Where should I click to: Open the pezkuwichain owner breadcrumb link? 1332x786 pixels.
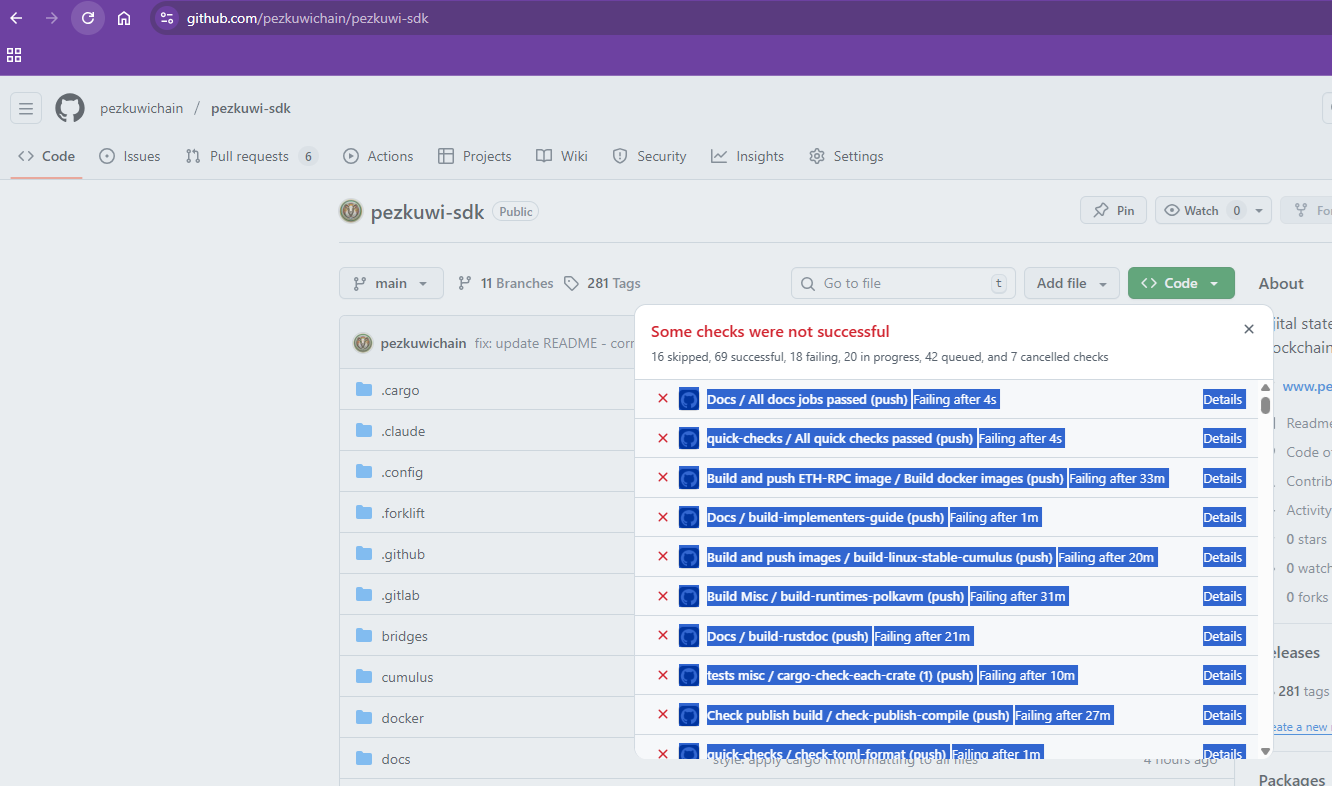tap(141, 108)
